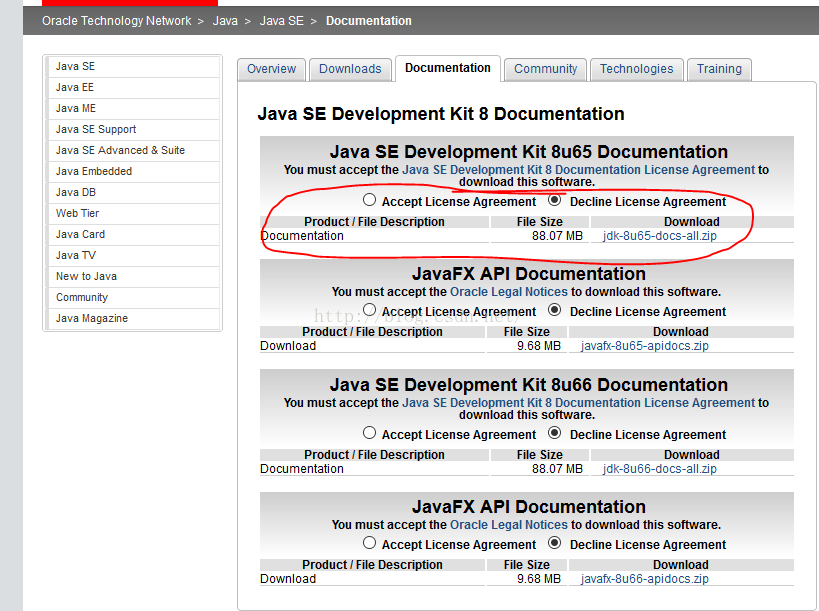The height and width of the screenshot is (611, 819).
Task: Select Accept License Agreement for JDK 8u66
Action: coord(369,433)
